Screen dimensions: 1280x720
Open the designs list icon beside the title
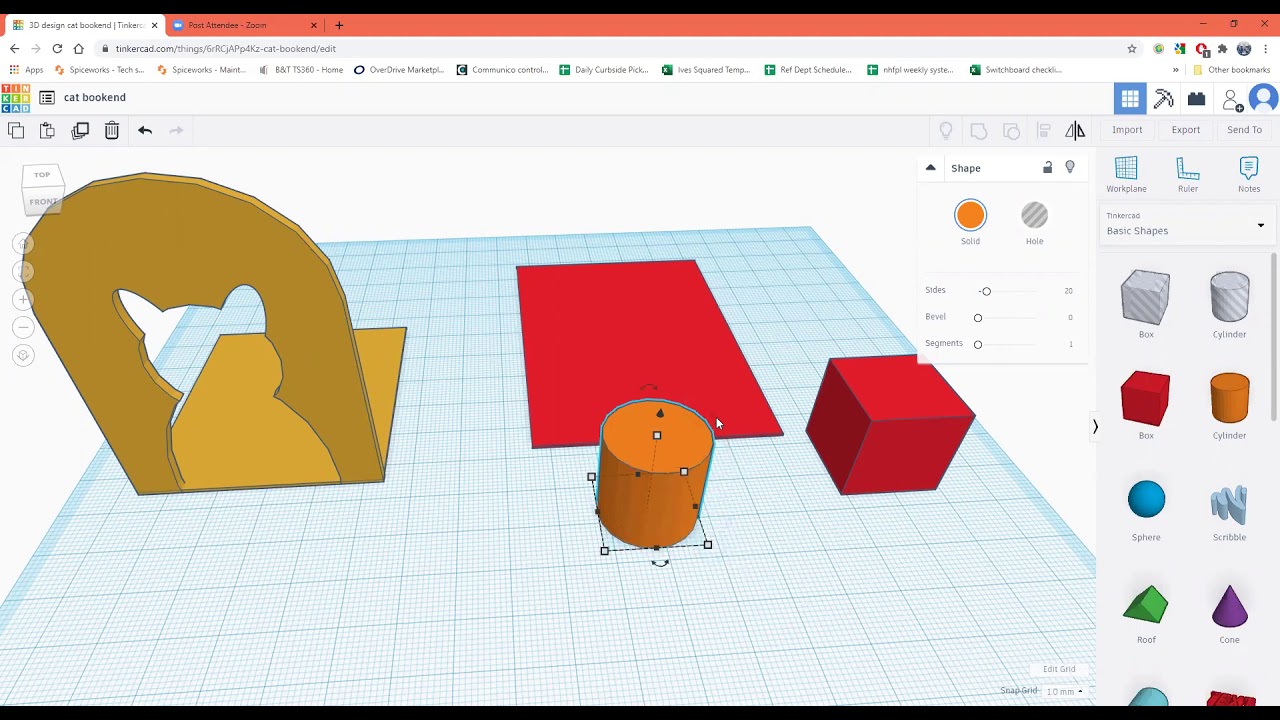47,97
